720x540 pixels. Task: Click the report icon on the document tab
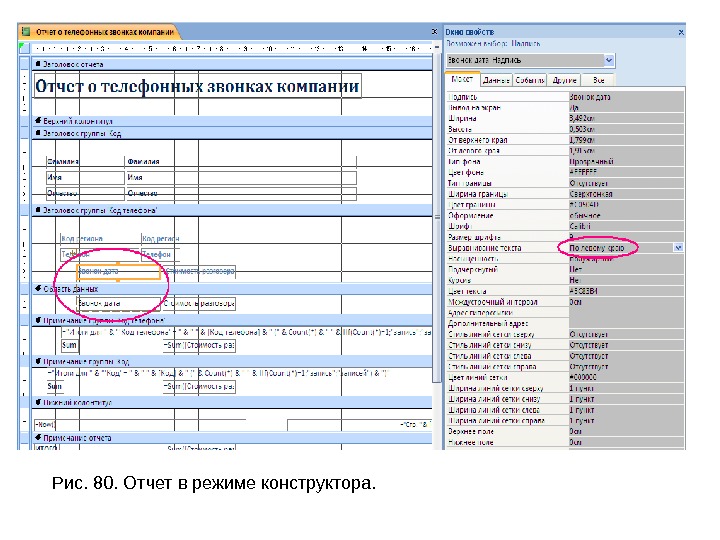[27, 32]
